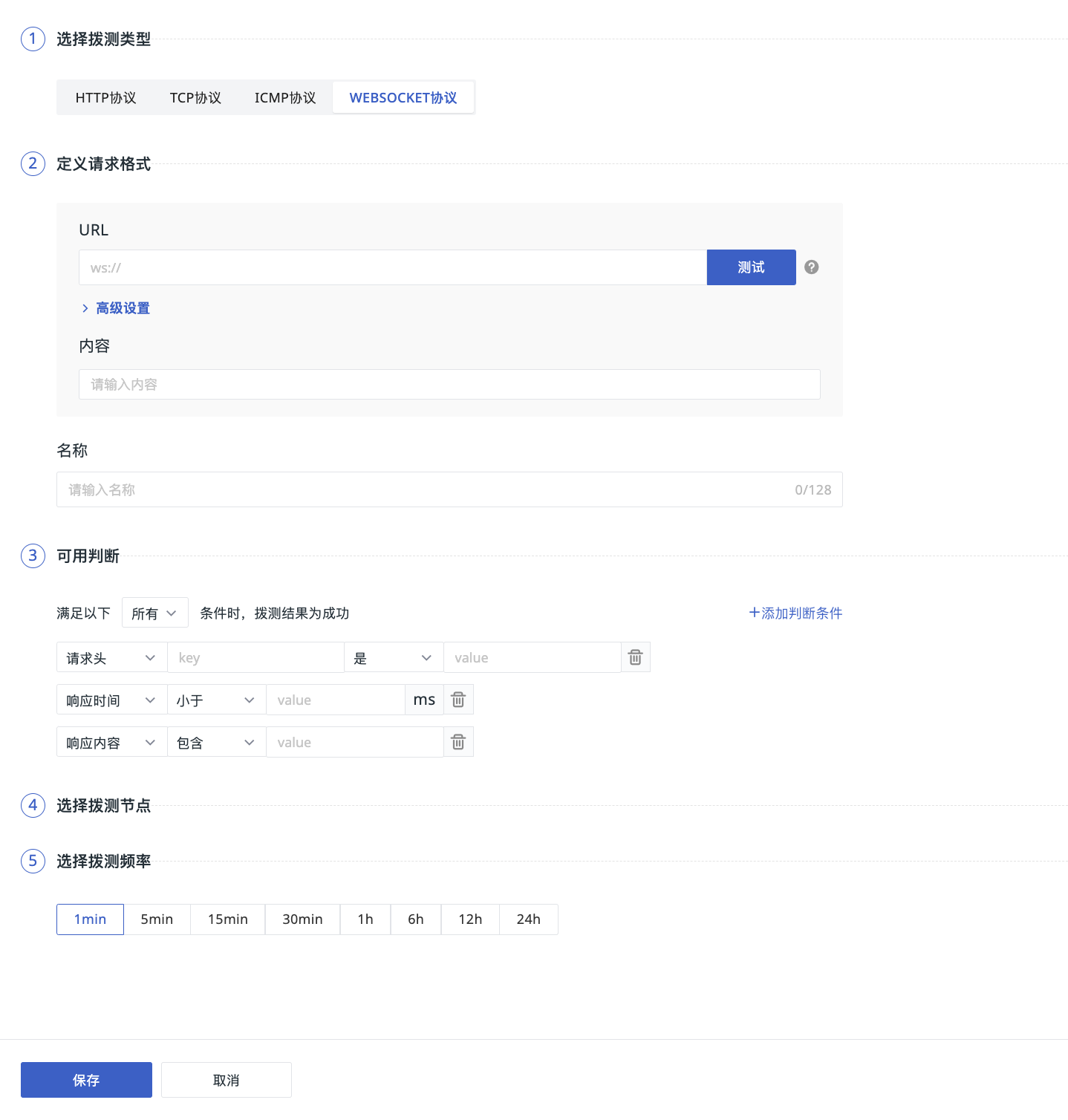
Task: Click the help question mark icon beside 测试
Action: pos(811,267)
